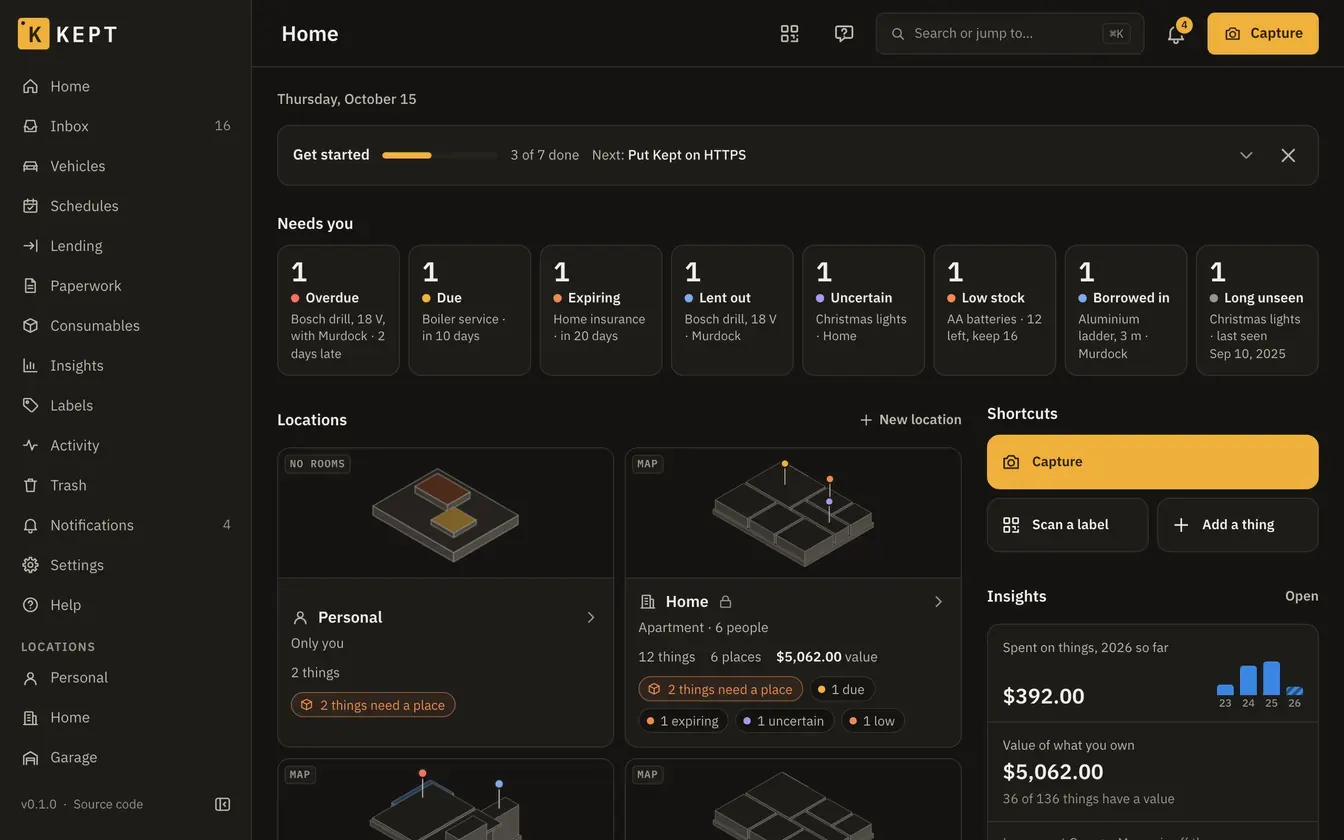
Task: Open Insights via the Open link
Action: (x=1301, y=596)
